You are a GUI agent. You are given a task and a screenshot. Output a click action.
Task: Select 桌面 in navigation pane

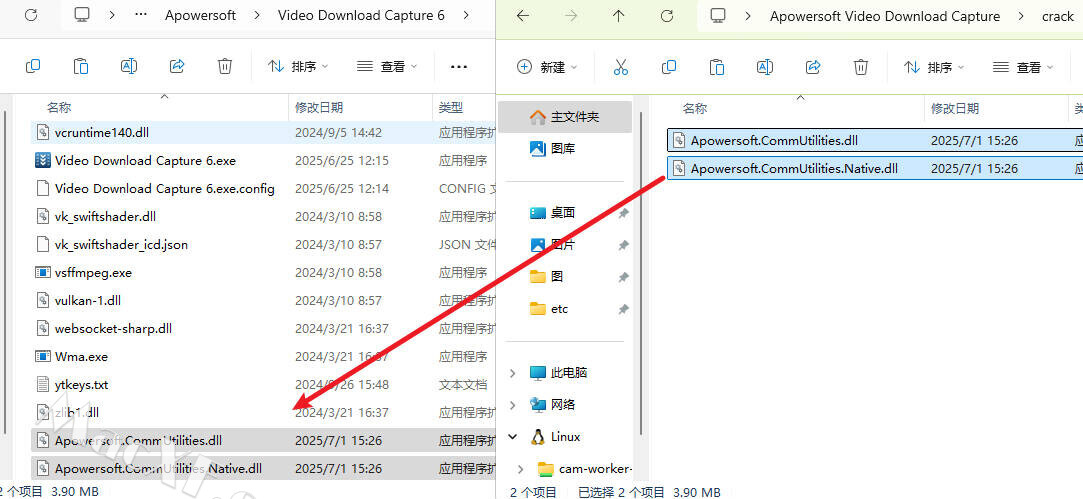pyautogui.click(x=565, y=212)
